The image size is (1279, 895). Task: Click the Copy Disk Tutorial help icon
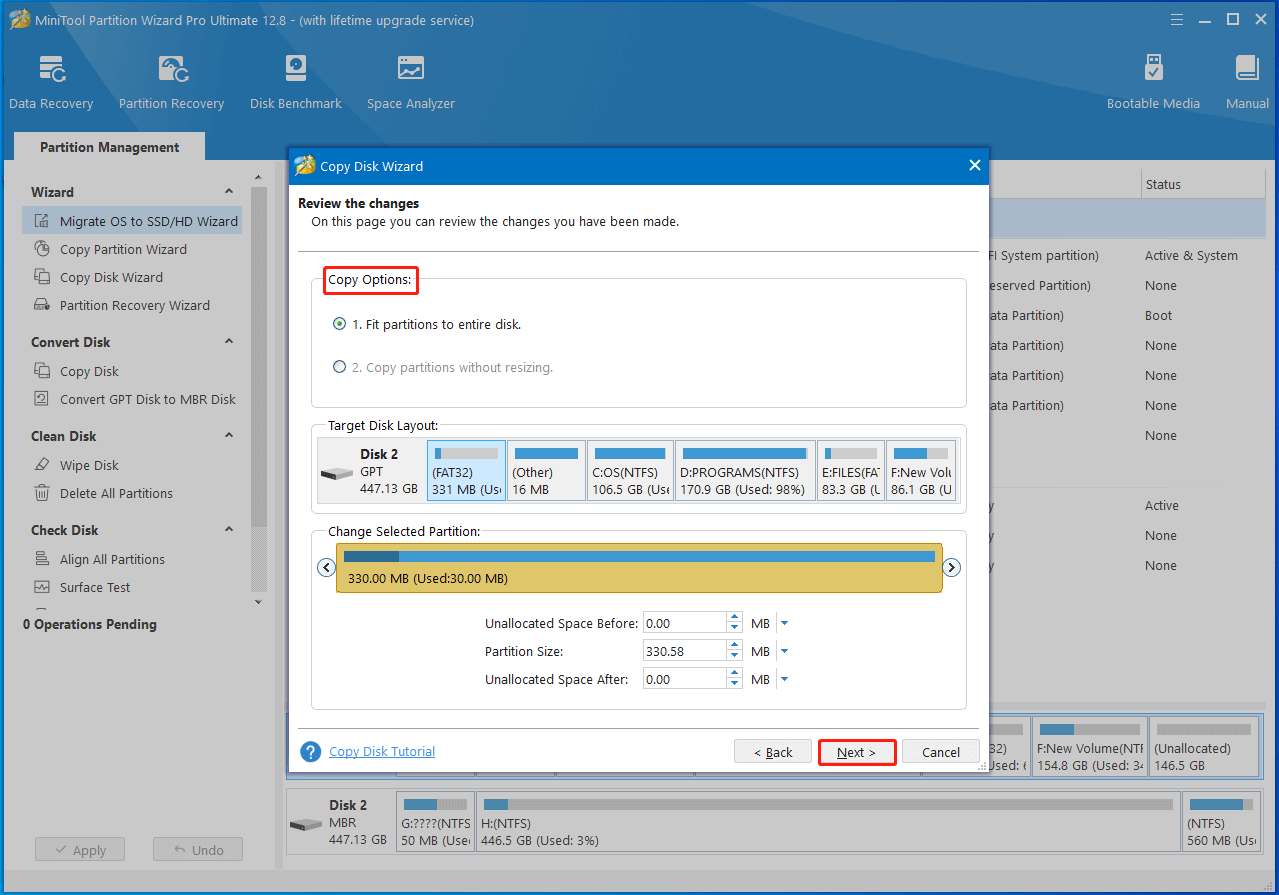click(311, 752)
